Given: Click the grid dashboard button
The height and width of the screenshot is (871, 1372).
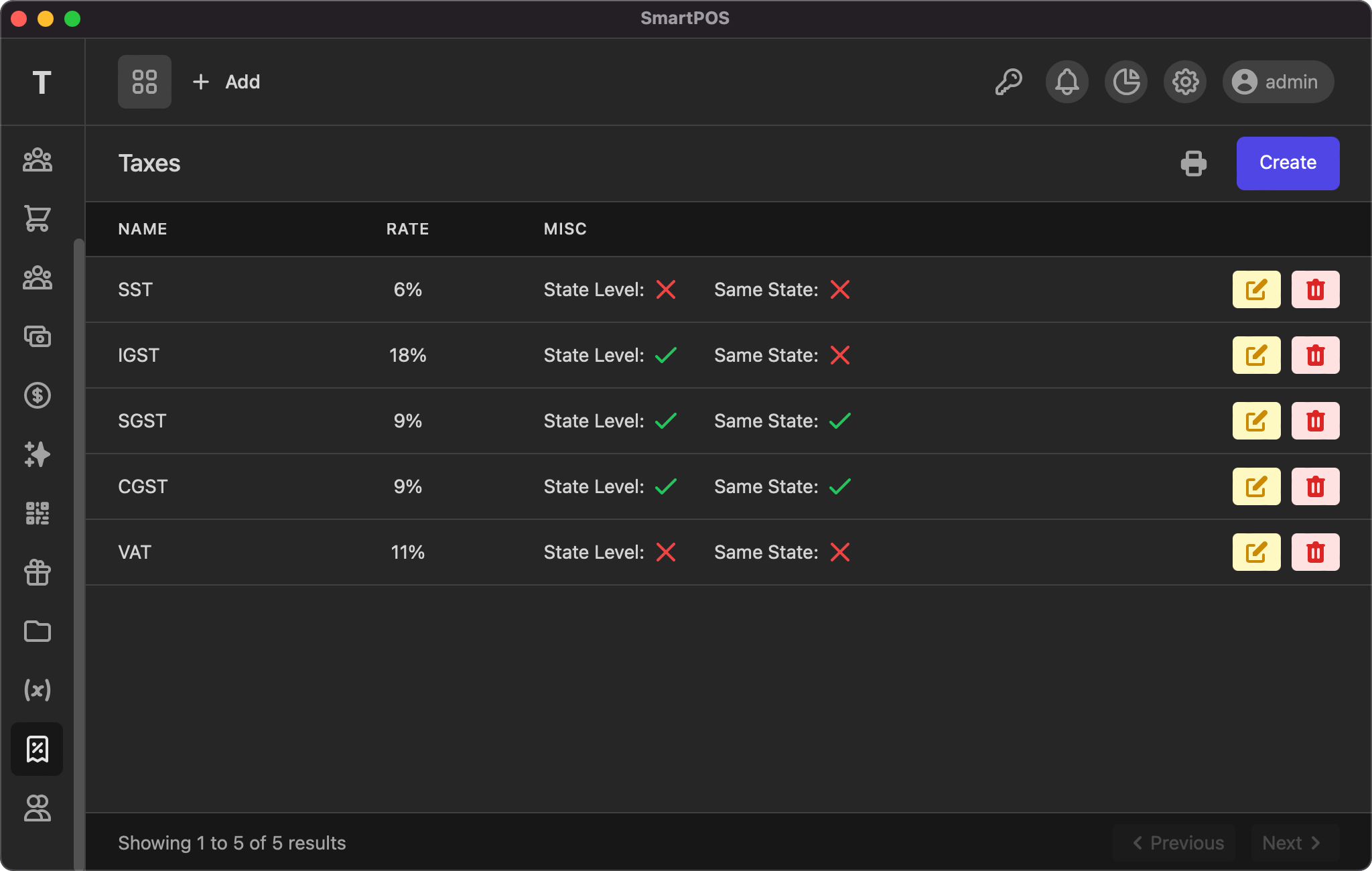Looking at the screenshot, I should (x=145, y=82).
